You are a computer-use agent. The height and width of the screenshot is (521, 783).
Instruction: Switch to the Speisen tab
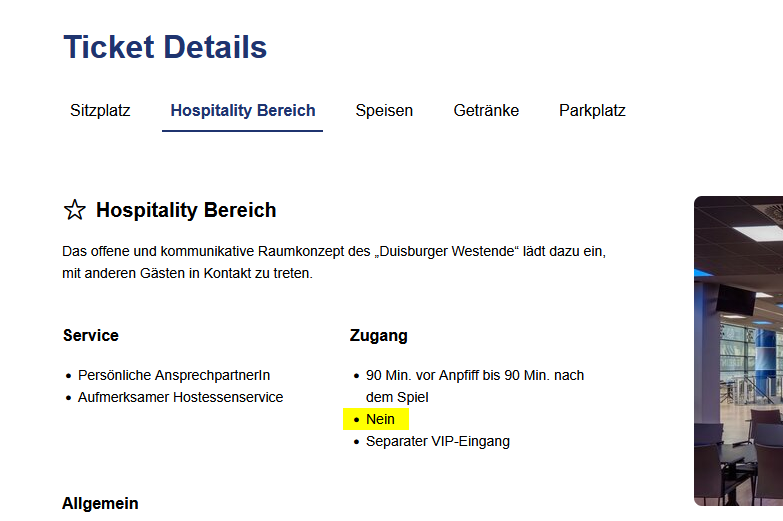click(x=384, y=110)
